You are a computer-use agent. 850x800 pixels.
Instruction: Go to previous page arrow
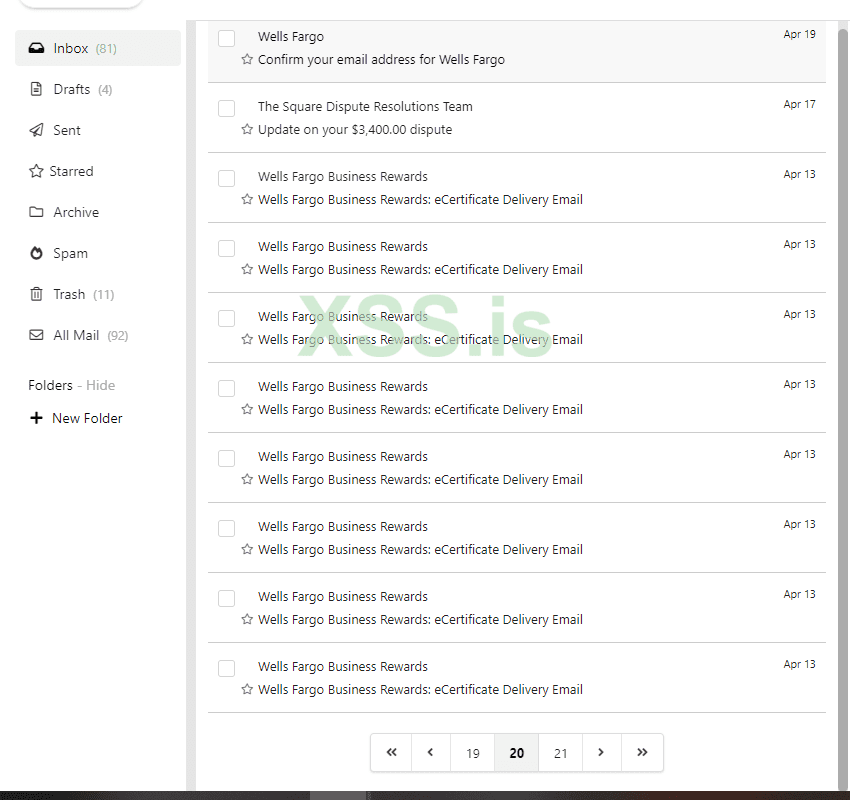430,752
